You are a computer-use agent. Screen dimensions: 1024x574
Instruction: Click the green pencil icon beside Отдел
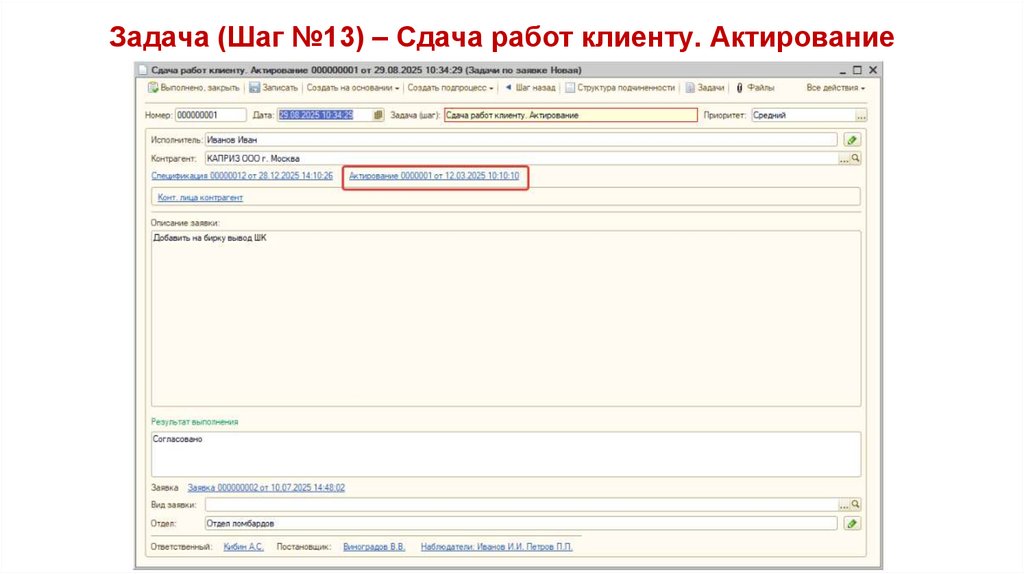pos(852,524)
